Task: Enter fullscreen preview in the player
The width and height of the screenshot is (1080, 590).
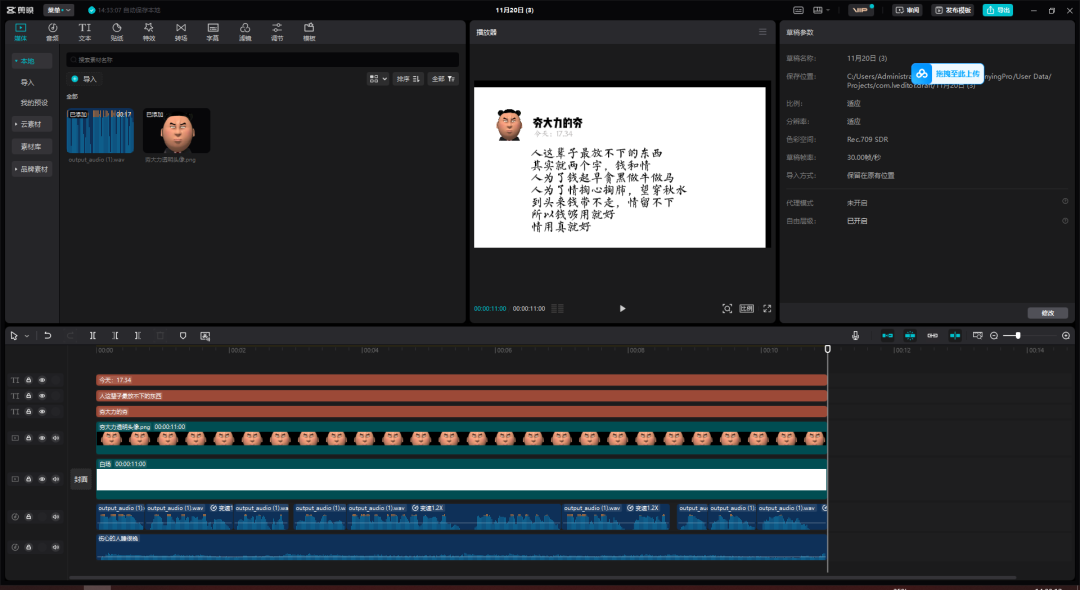Action: 767,309
